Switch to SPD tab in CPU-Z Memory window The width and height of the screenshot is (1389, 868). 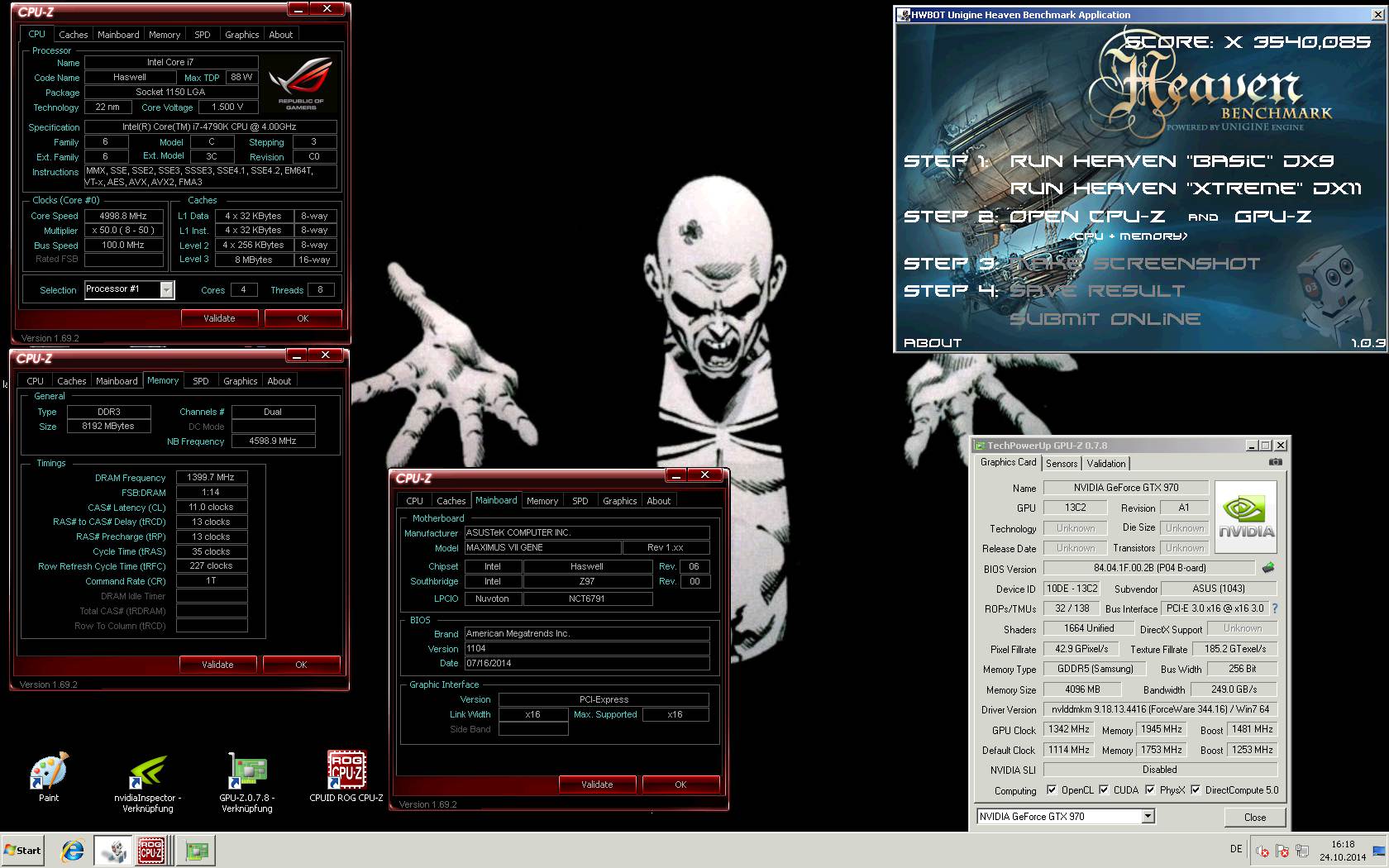point(201,381)
